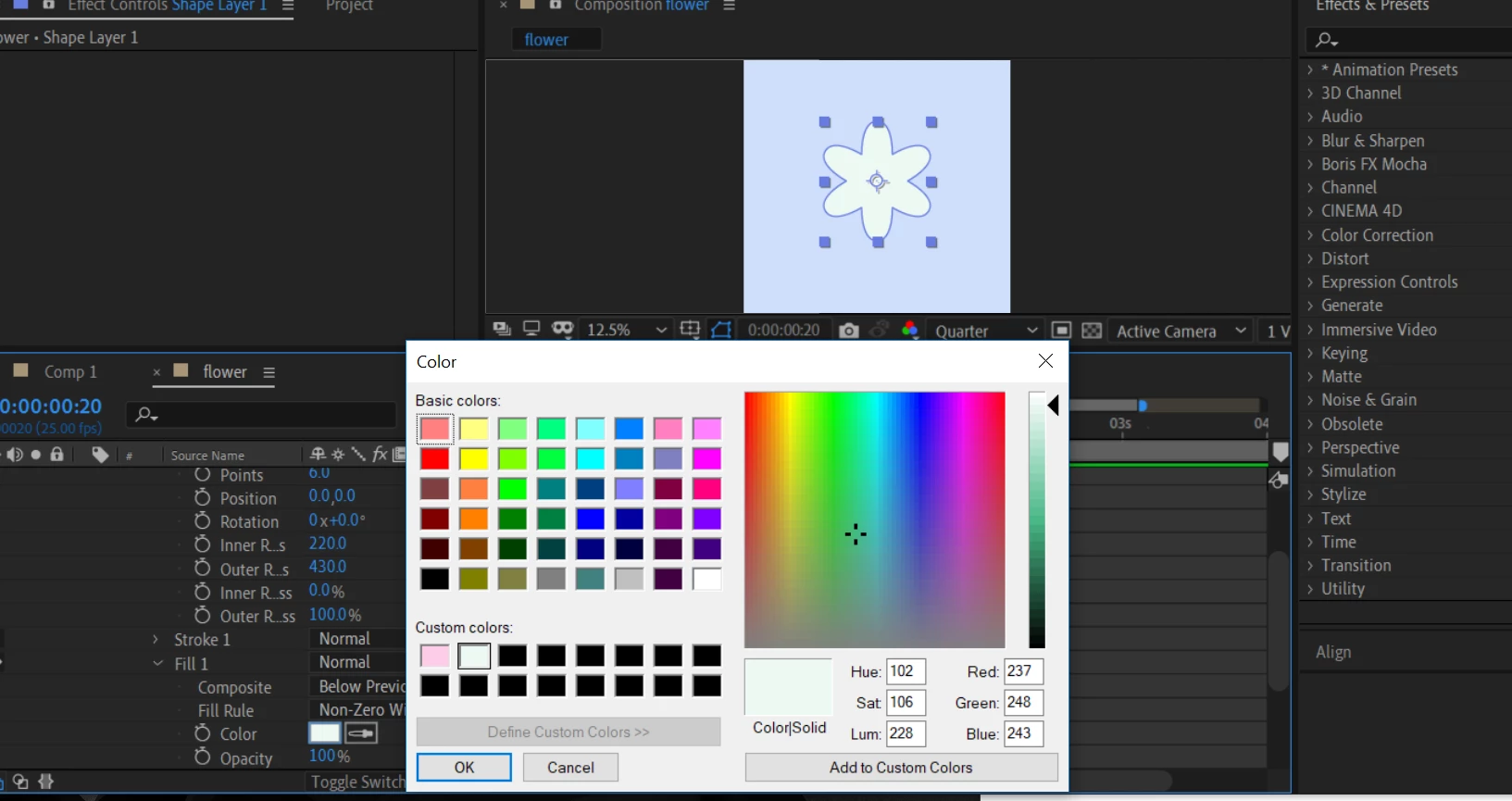1512x801 pixels.
Task: Expand the Stroke 1 group
Action: pos(156,639)
